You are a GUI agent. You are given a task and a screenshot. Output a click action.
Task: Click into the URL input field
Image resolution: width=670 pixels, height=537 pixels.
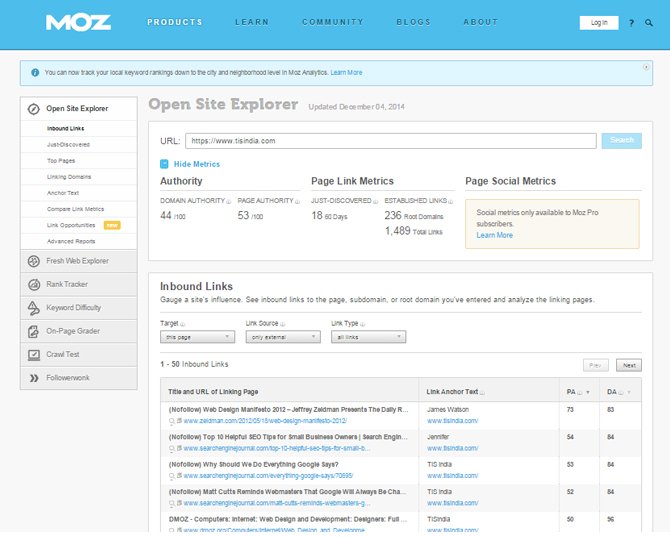coord(391,141)
